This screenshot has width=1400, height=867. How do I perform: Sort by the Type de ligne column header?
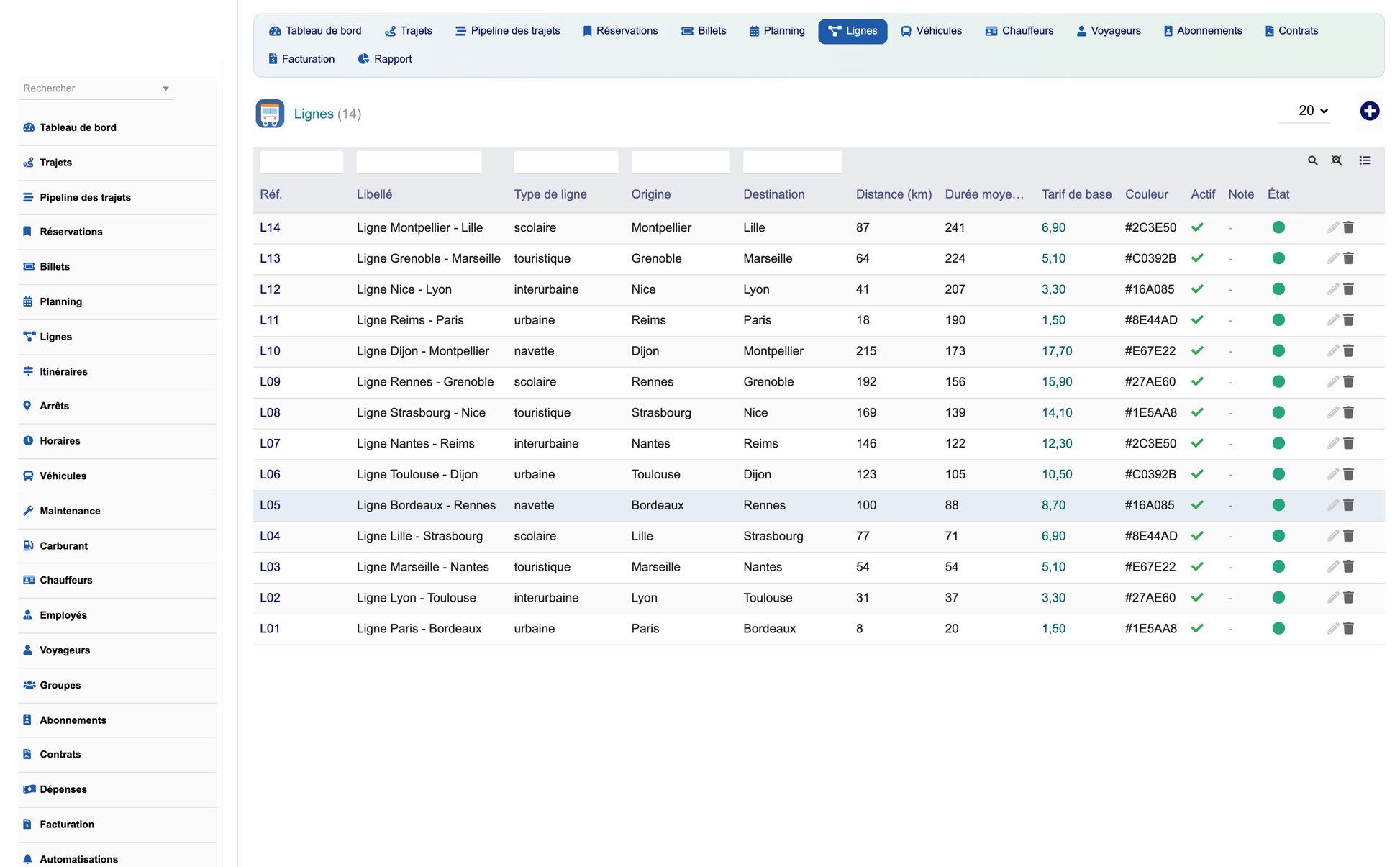tap(550, 194)
